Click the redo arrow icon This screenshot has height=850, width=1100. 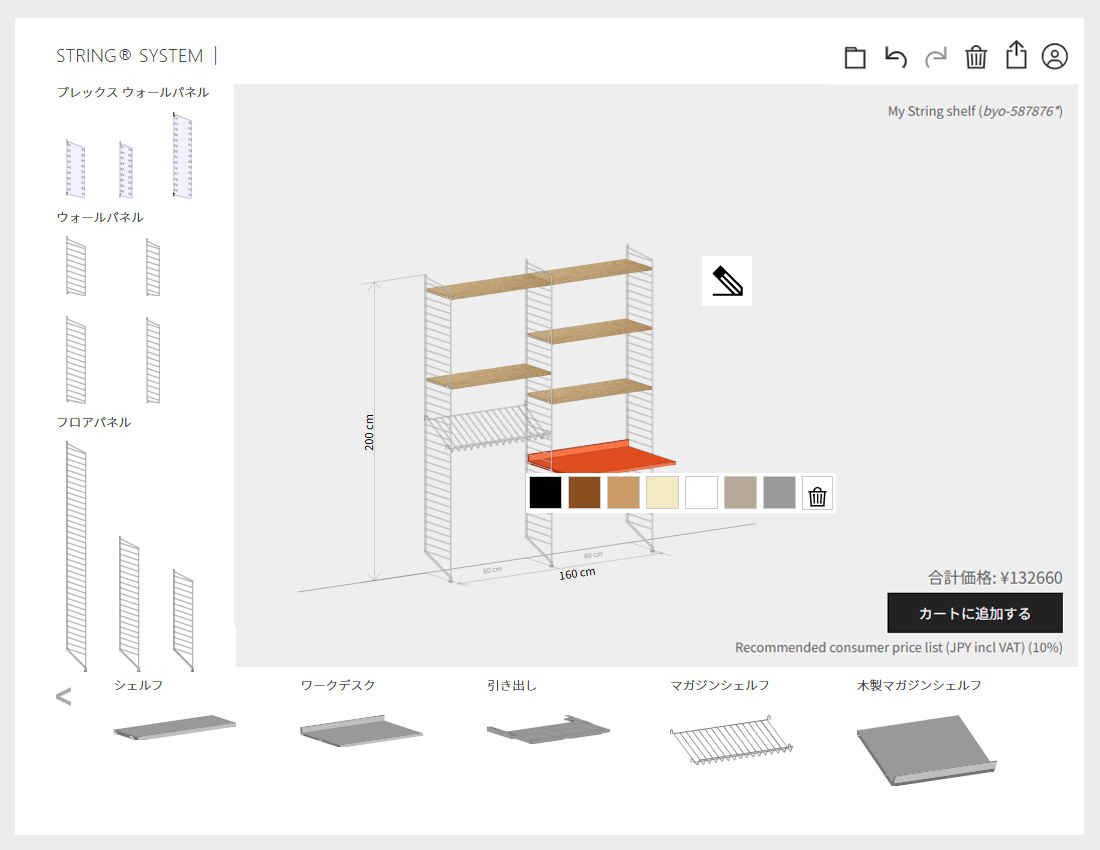[x=936, y=57]
